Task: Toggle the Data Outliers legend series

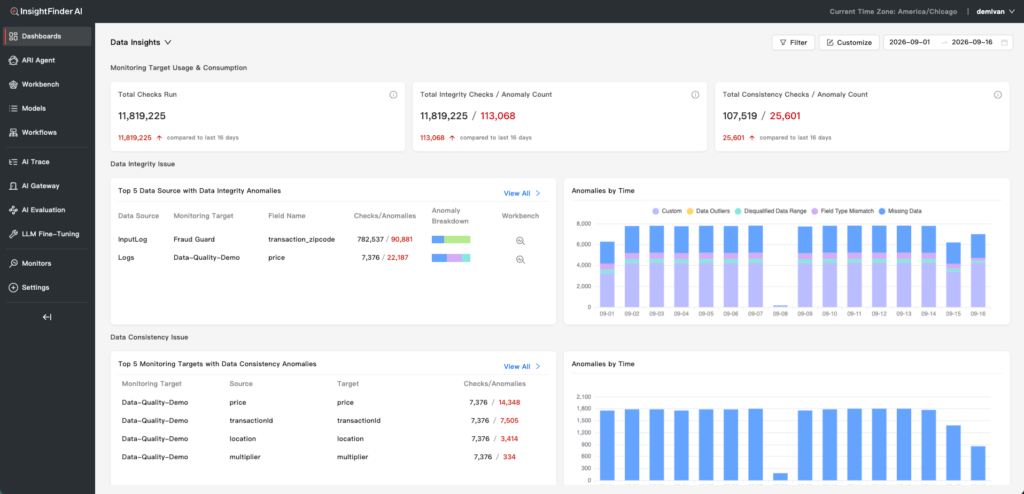Action: 709,211
